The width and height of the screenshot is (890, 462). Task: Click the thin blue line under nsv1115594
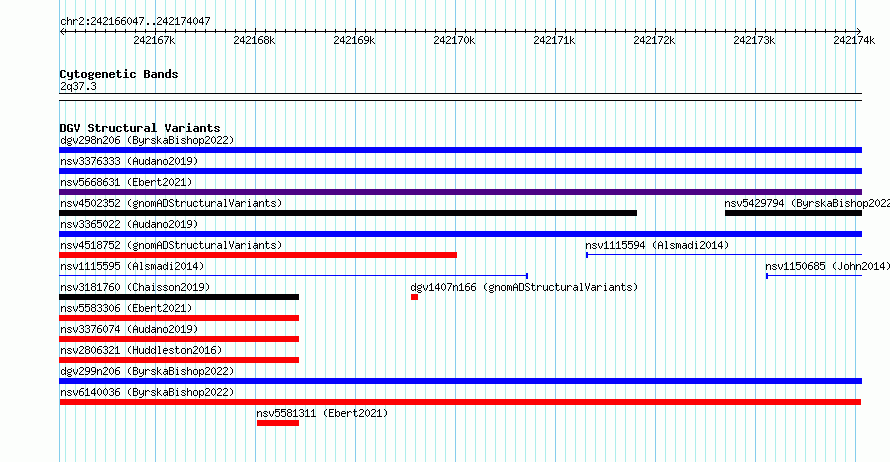[x=724, y=255]
